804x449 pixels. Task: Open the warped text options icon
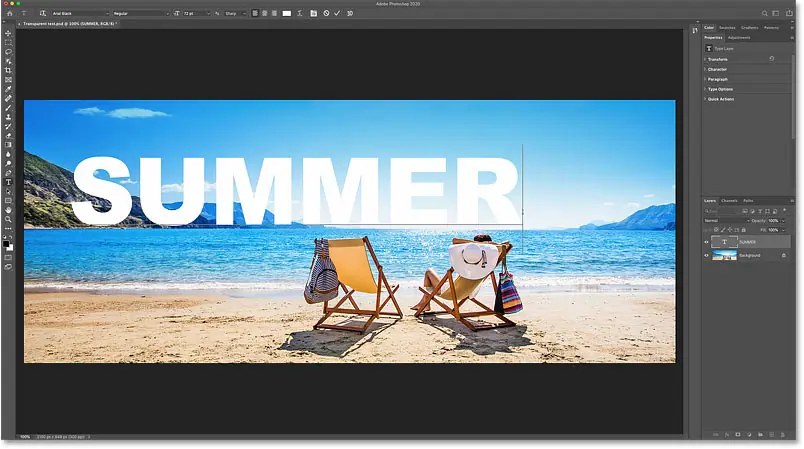[300, 13]
